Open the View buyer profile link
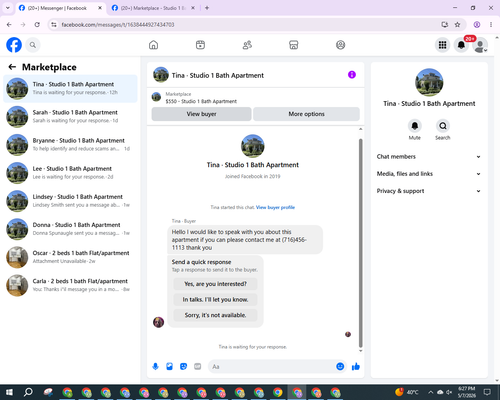500x400 pixels. tap(275, 207)
